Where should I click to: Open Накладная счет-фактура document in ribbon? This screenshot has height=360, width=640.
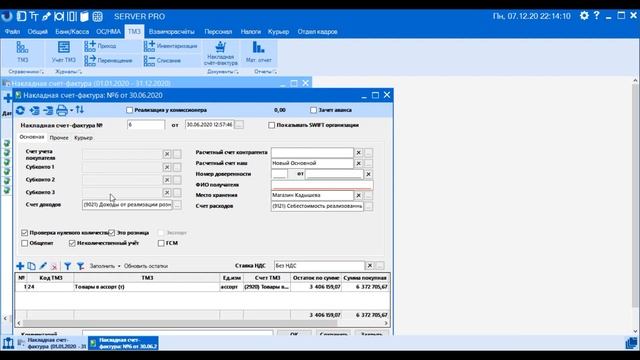[220, 53]
